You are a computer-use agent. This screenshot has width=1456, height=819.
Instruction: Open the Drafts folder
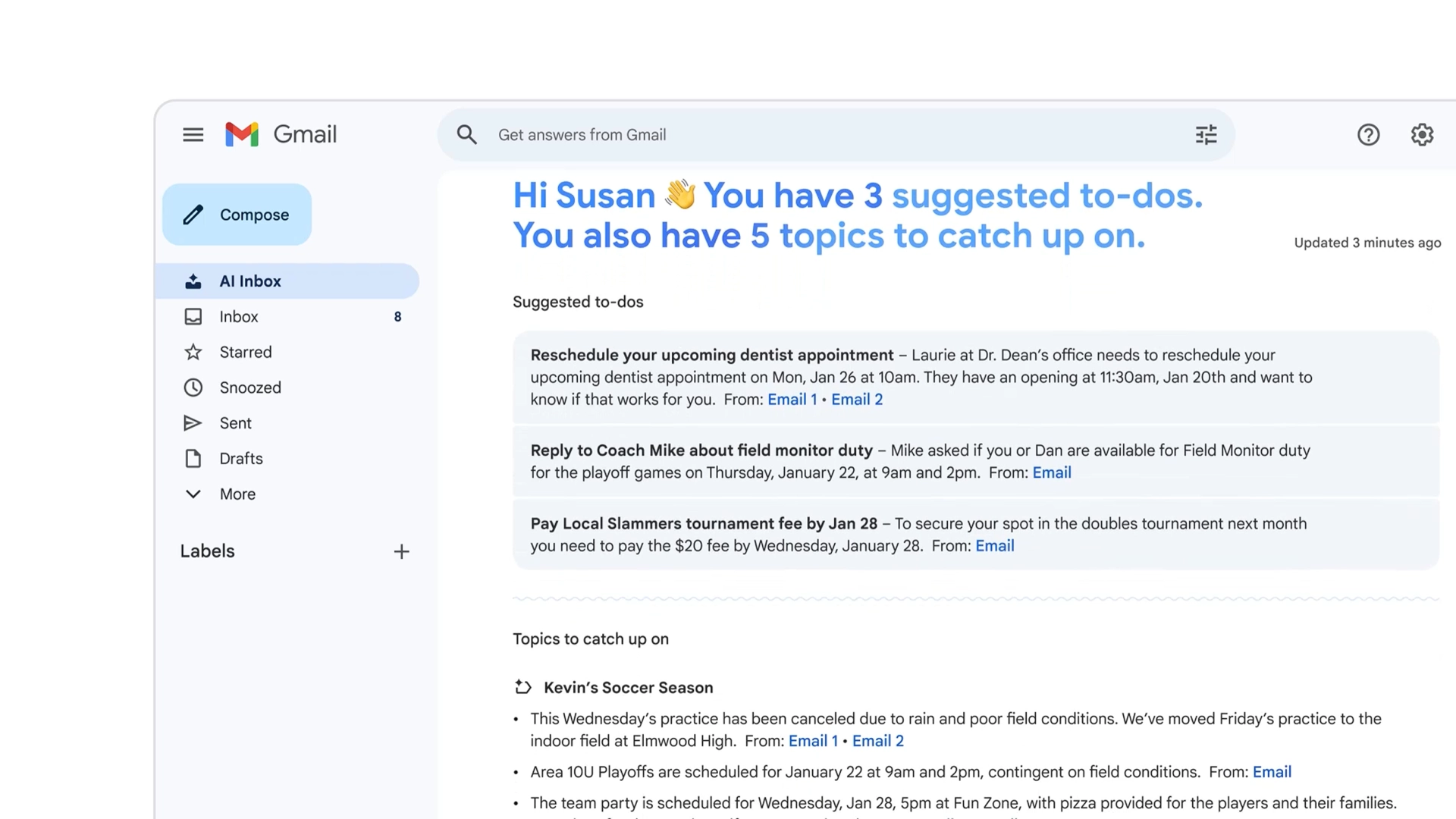[x=240, y=459]
